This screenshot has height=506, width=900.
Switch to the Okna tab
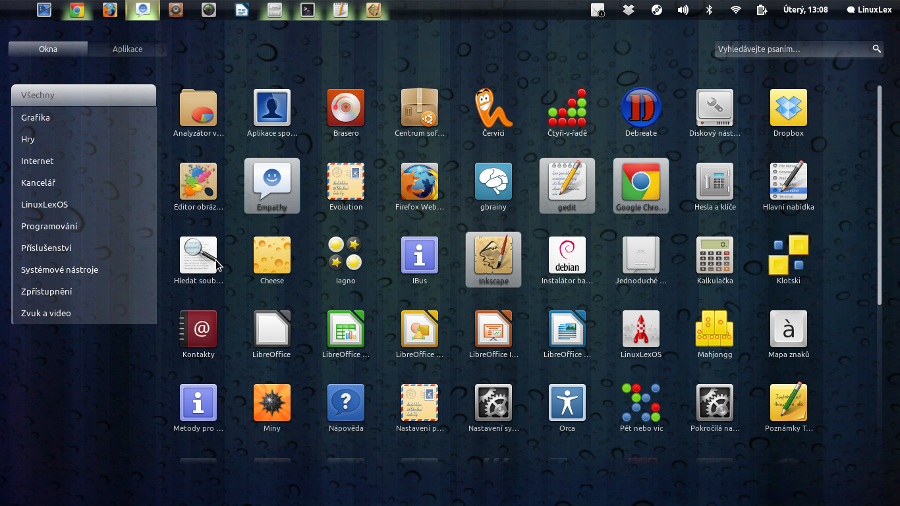click(48, 49)
